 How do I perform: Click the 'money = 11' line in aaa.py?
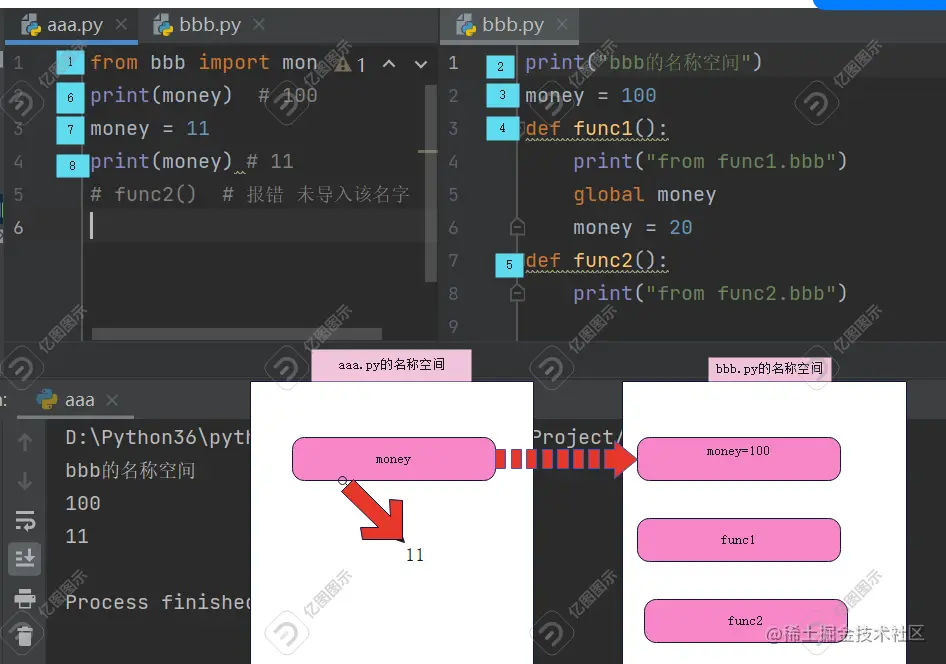(150, 128)
